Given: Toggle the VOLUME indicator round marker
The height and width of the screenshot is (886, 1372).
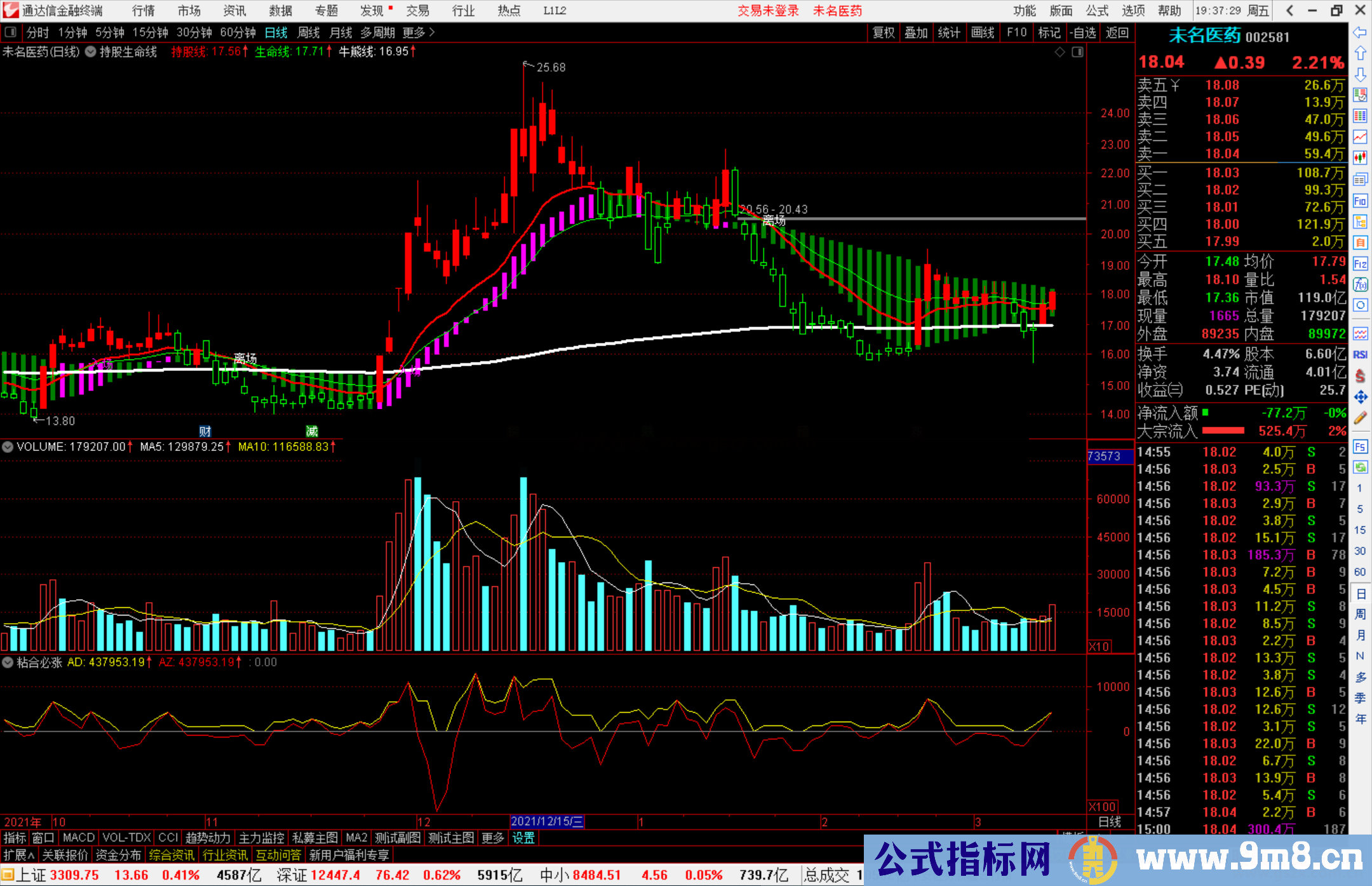Looking at the screenshot, I should [8, 446].
